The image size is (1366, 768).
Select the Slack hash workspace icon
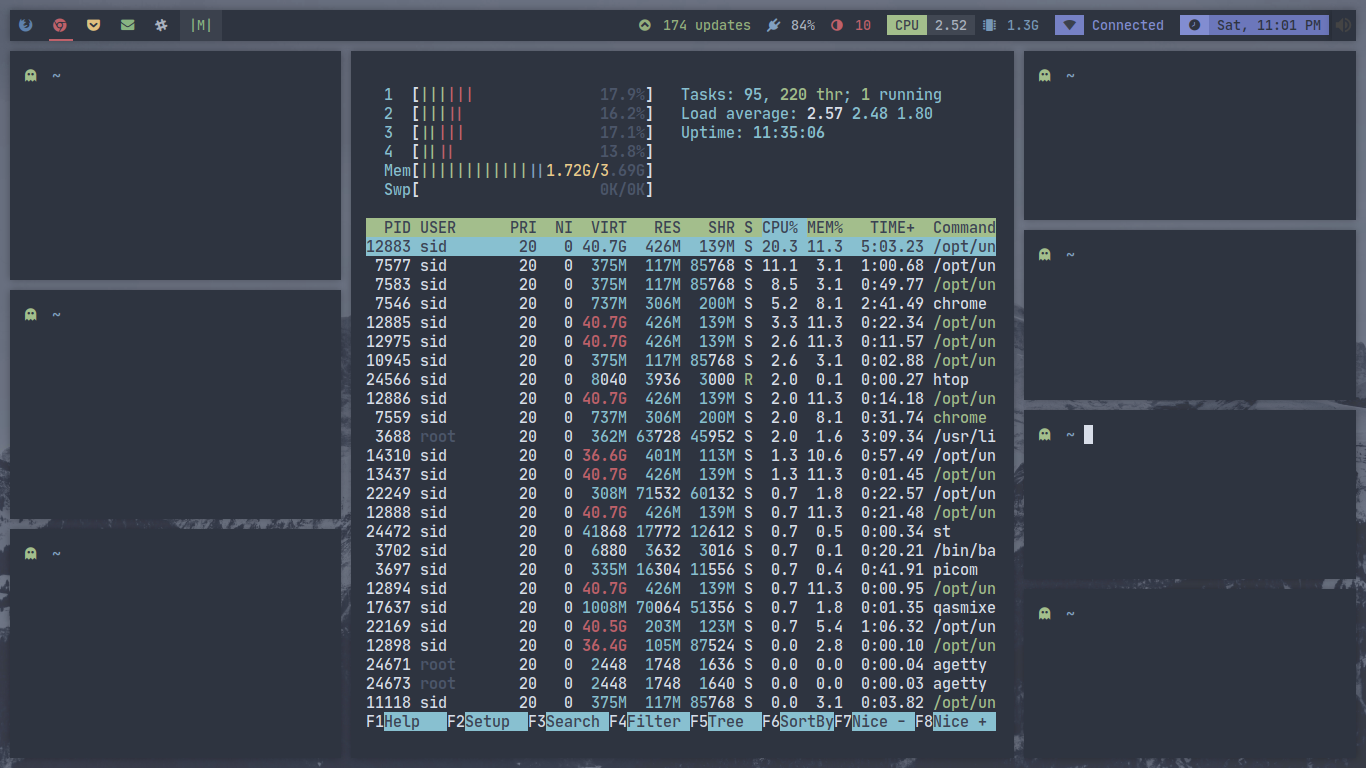[x=161, y=25]
